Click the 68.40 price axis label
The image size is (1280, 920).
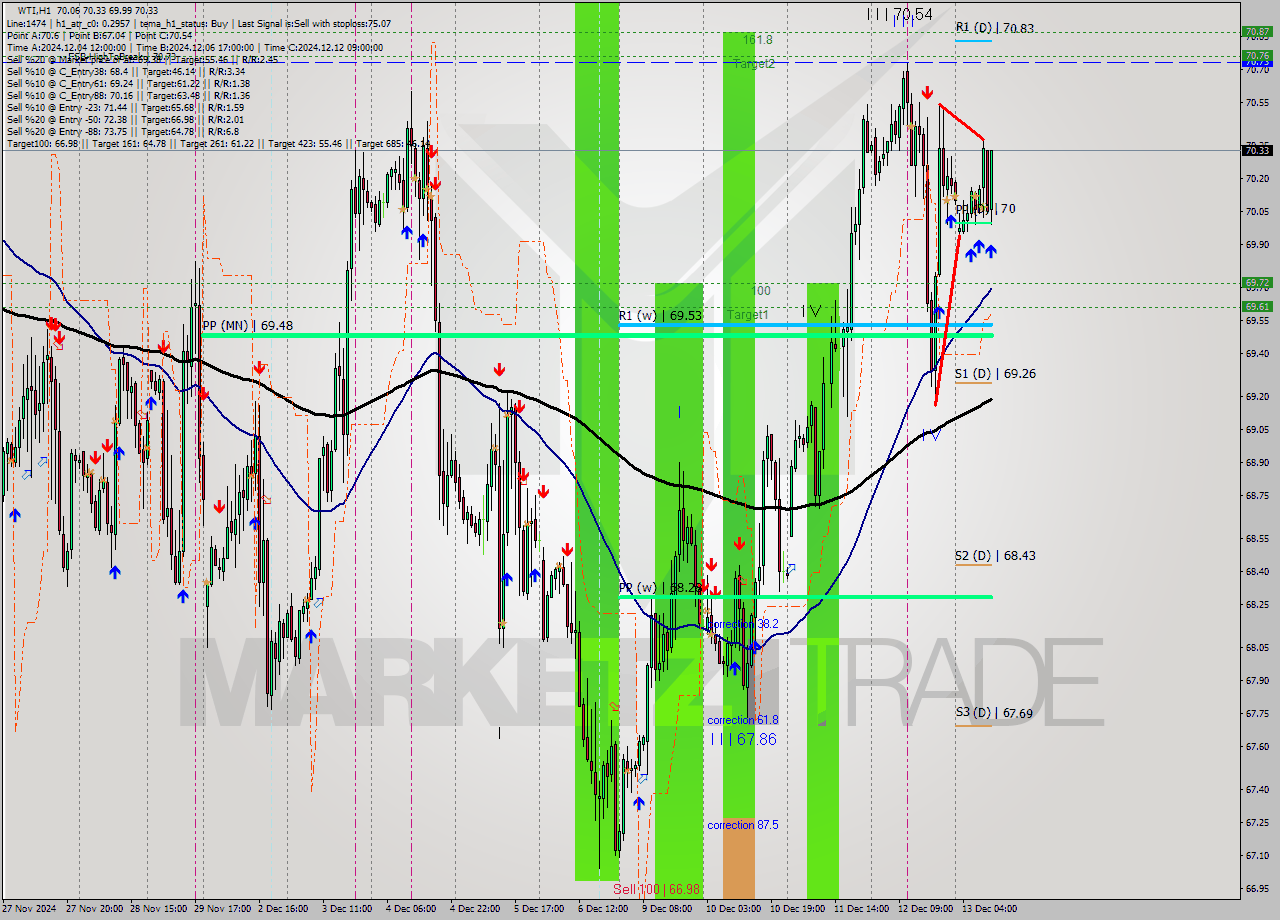coord(1257,572)
